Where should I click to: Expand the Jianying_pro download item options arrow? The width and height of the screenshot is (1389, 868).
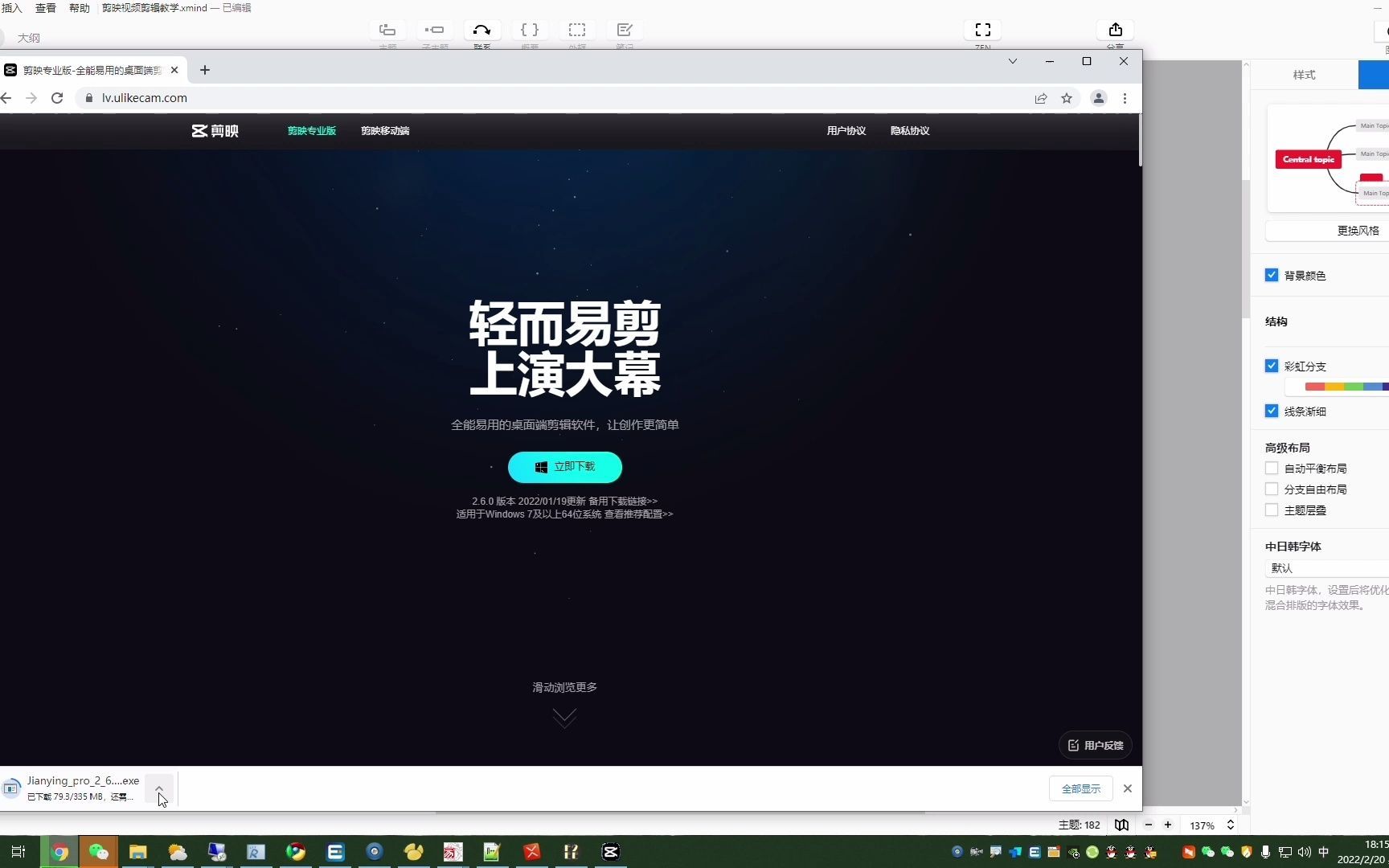(159, 788)
